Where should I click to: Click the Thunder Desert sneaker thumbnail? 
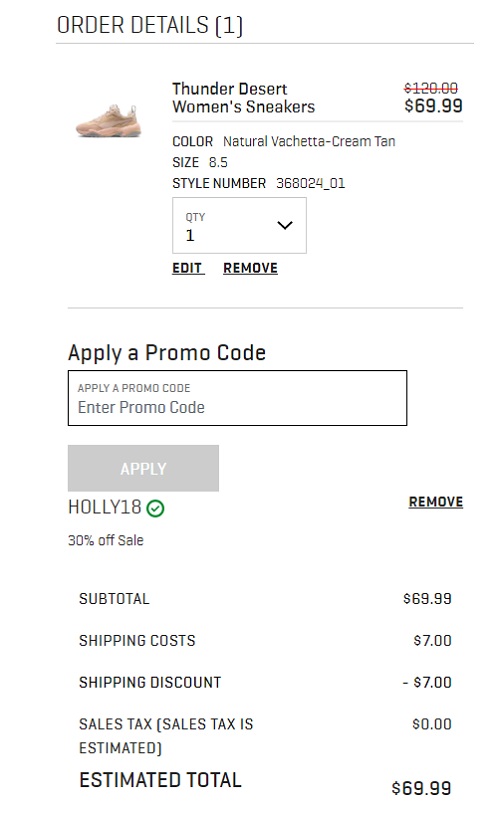tap(109, 121)
